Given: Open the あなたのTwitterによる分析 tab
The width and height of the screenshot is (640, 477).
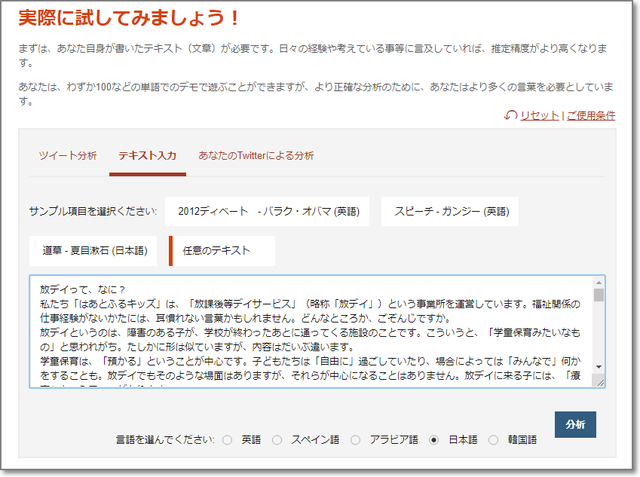Looking at the screenshot, I should point(256,156).
